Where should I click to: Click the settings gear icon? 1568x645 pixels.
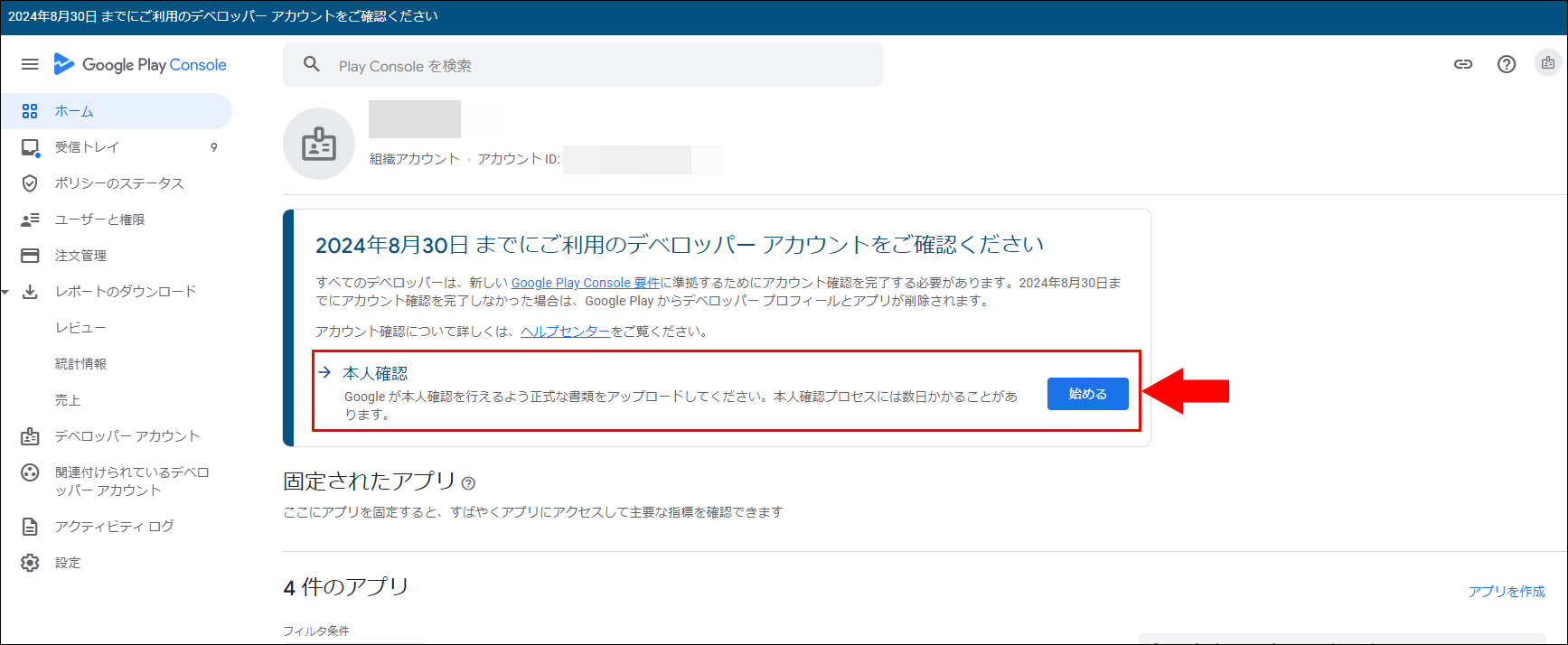point(30,563)
